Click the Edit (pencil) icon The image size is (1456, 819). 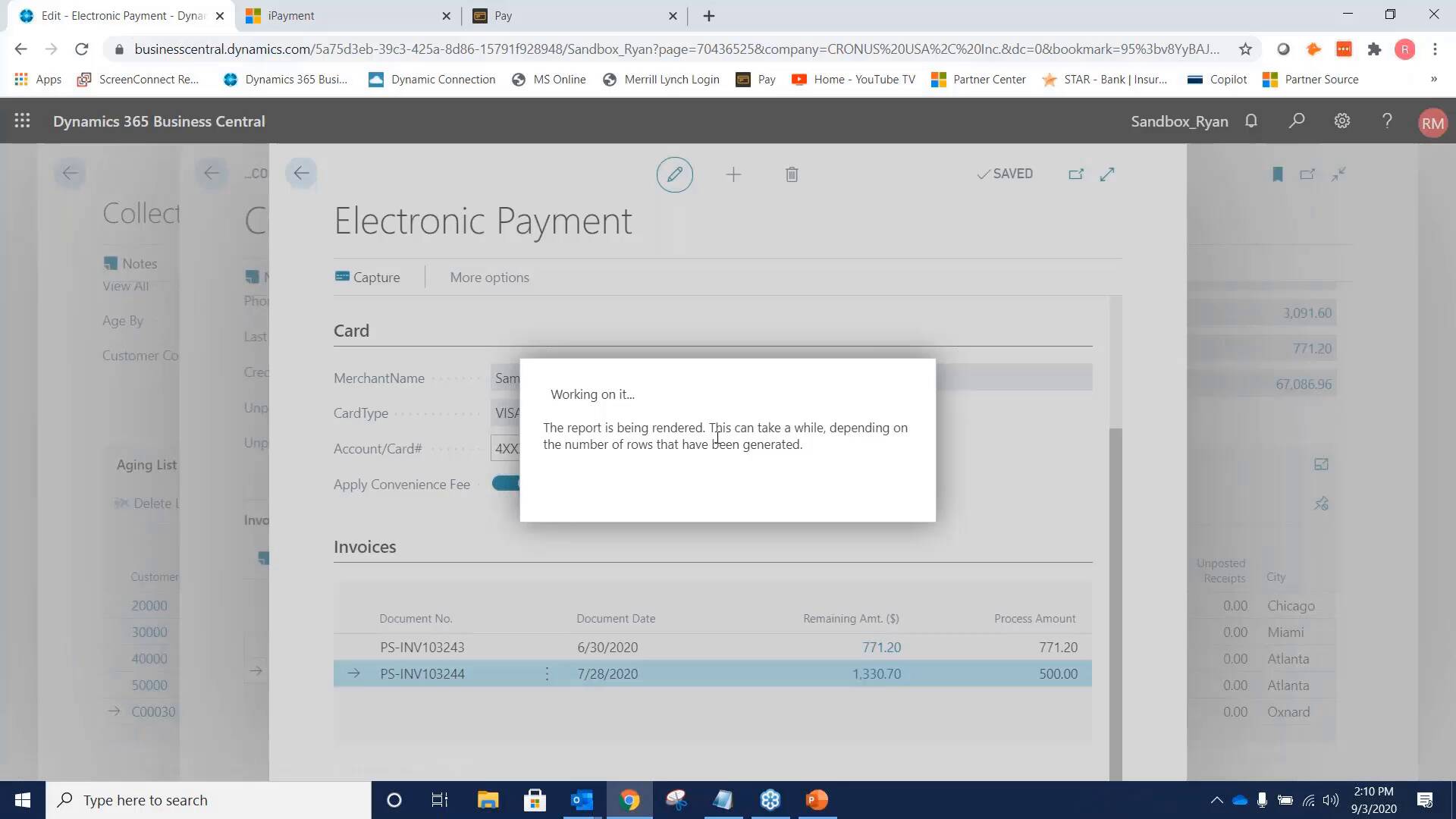click(674, 174)
